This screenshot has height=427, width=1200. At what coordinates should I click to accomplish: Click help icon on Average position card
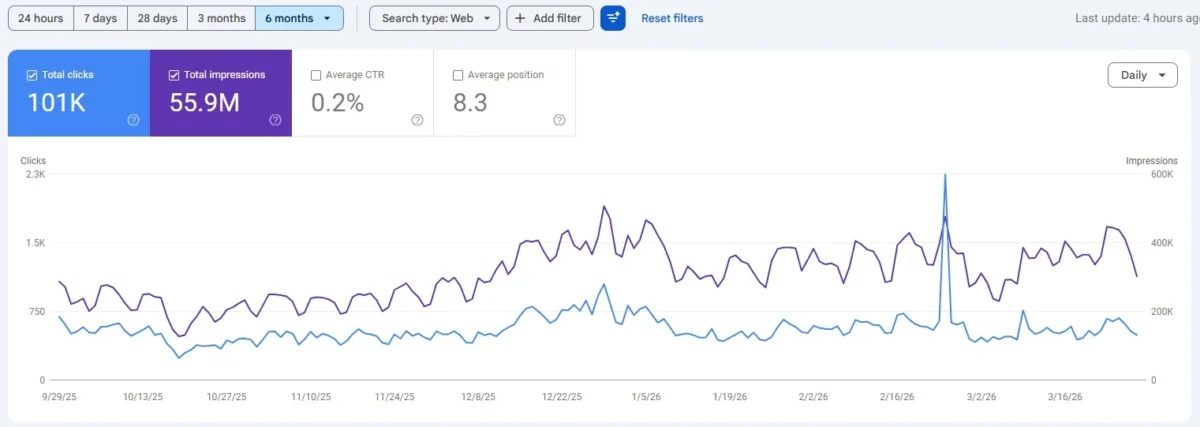(x=559, y=120)
